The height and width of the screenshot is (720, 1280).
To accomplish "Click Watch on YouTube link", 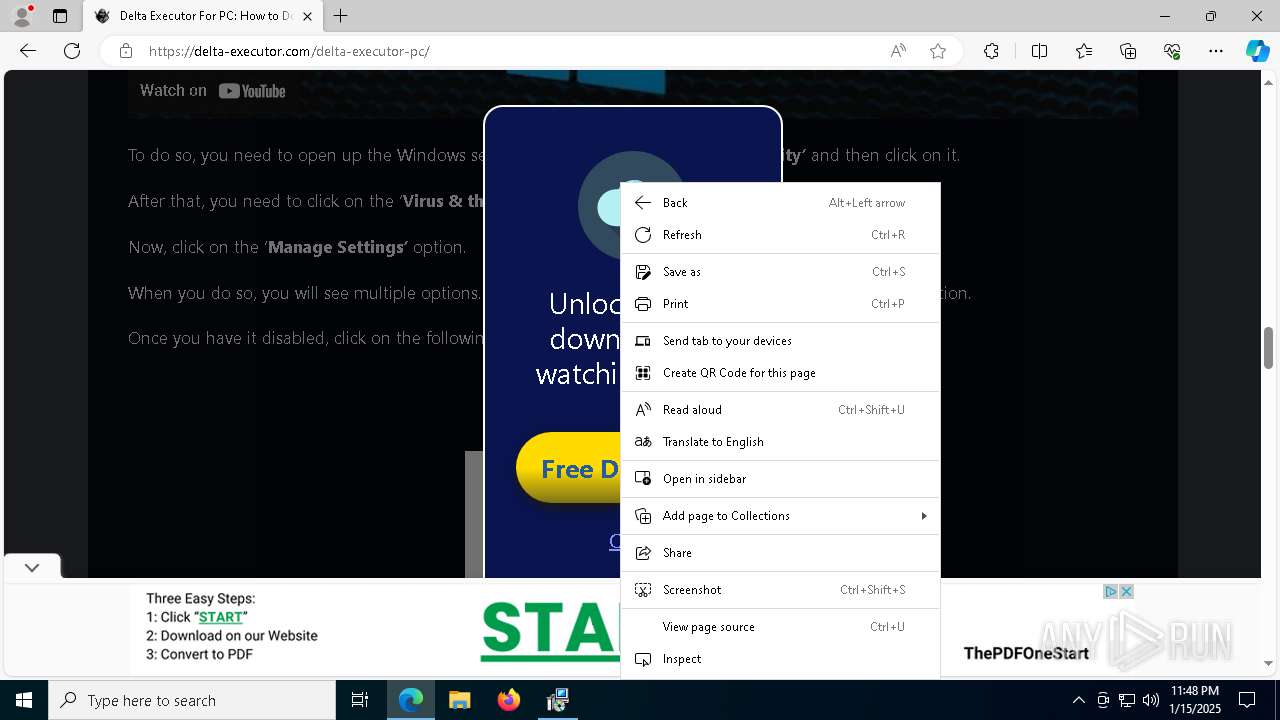I will (213, 91).
